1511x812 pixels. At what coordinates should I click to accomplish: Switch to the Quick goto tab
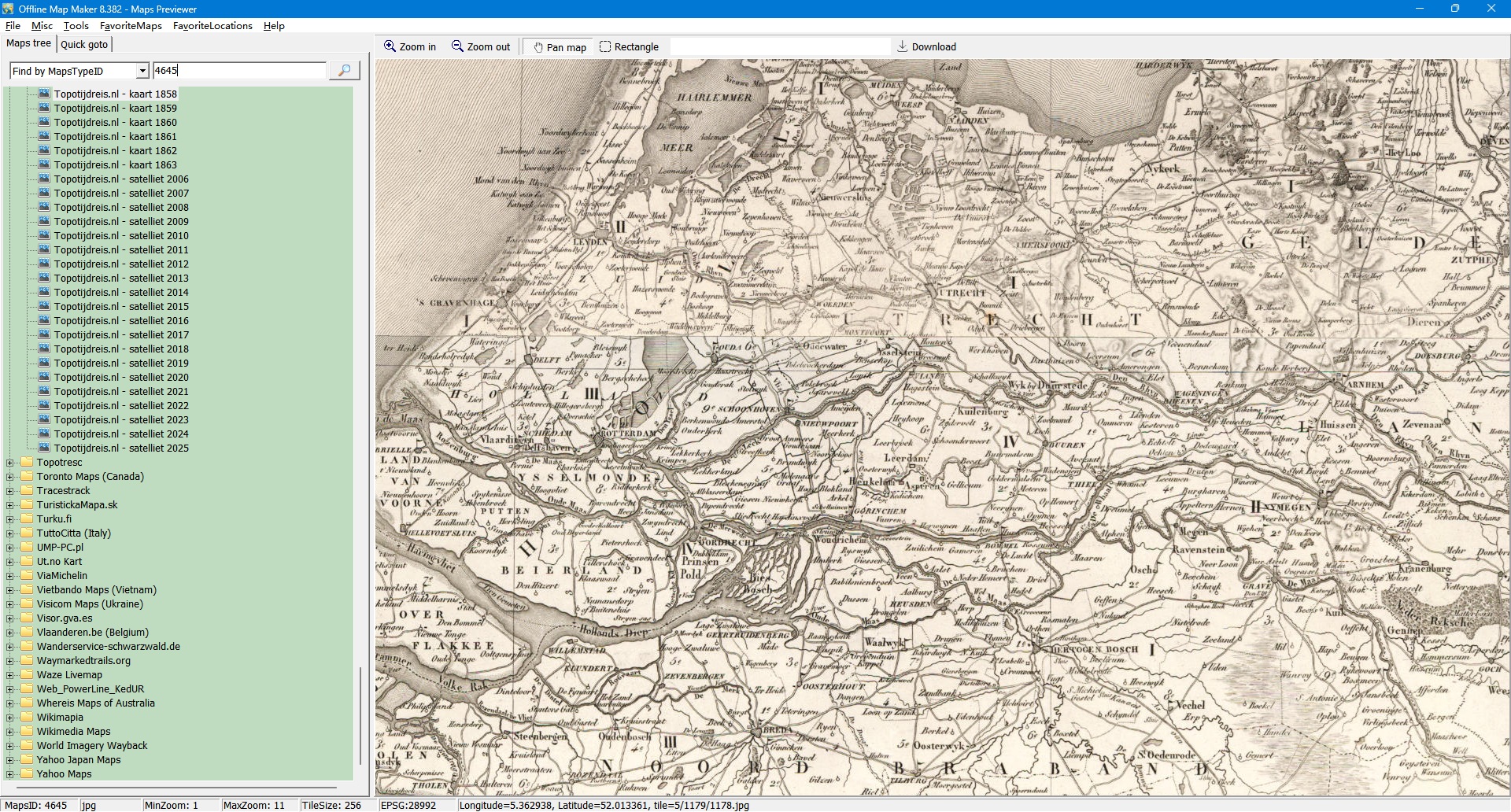tap(84, 45)
